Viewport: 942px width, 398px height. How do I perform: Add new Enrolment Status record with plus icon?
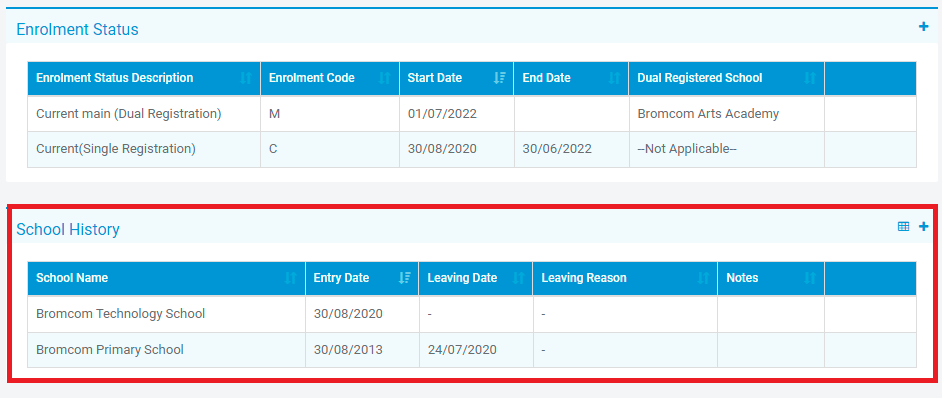click(923, 26)
